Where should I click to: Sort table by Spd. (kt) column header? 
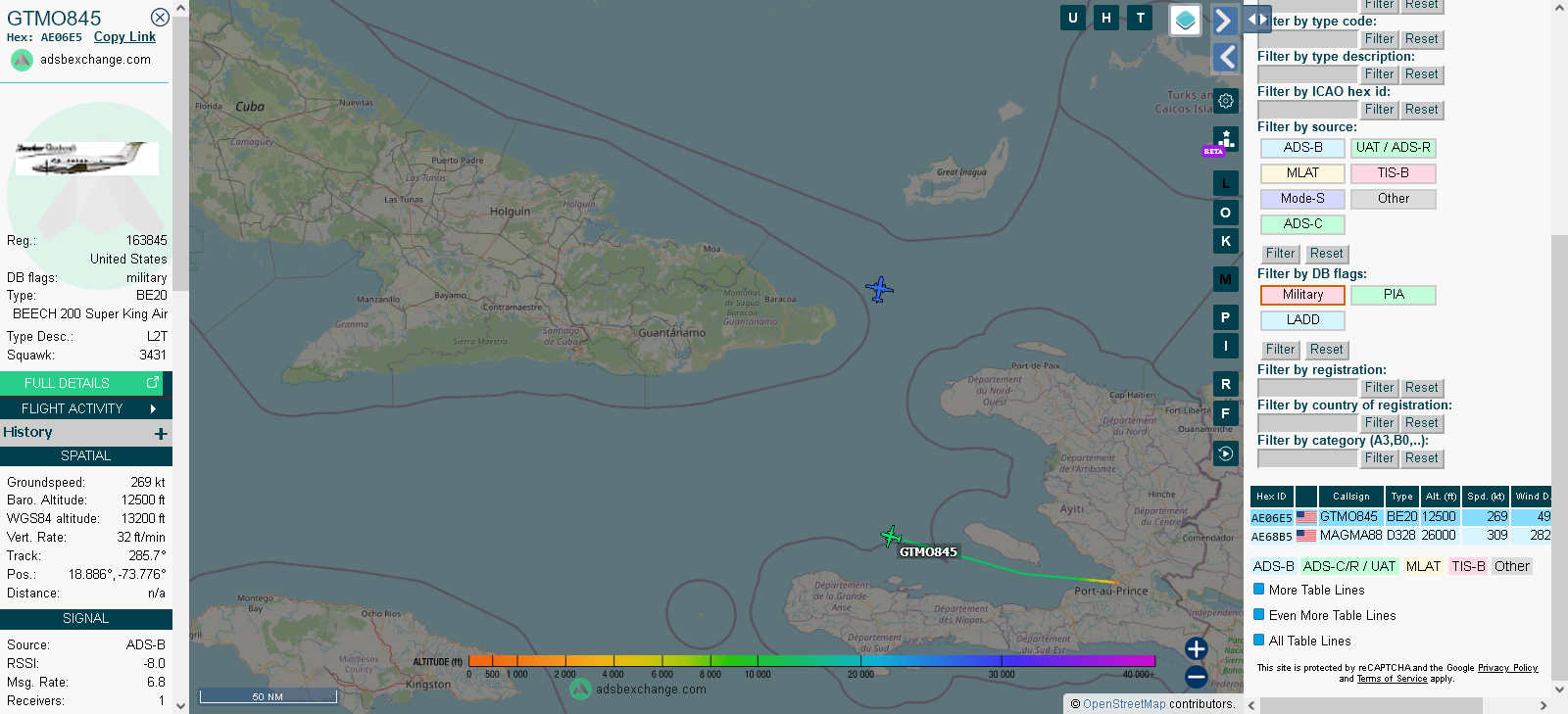(1486, 497)
